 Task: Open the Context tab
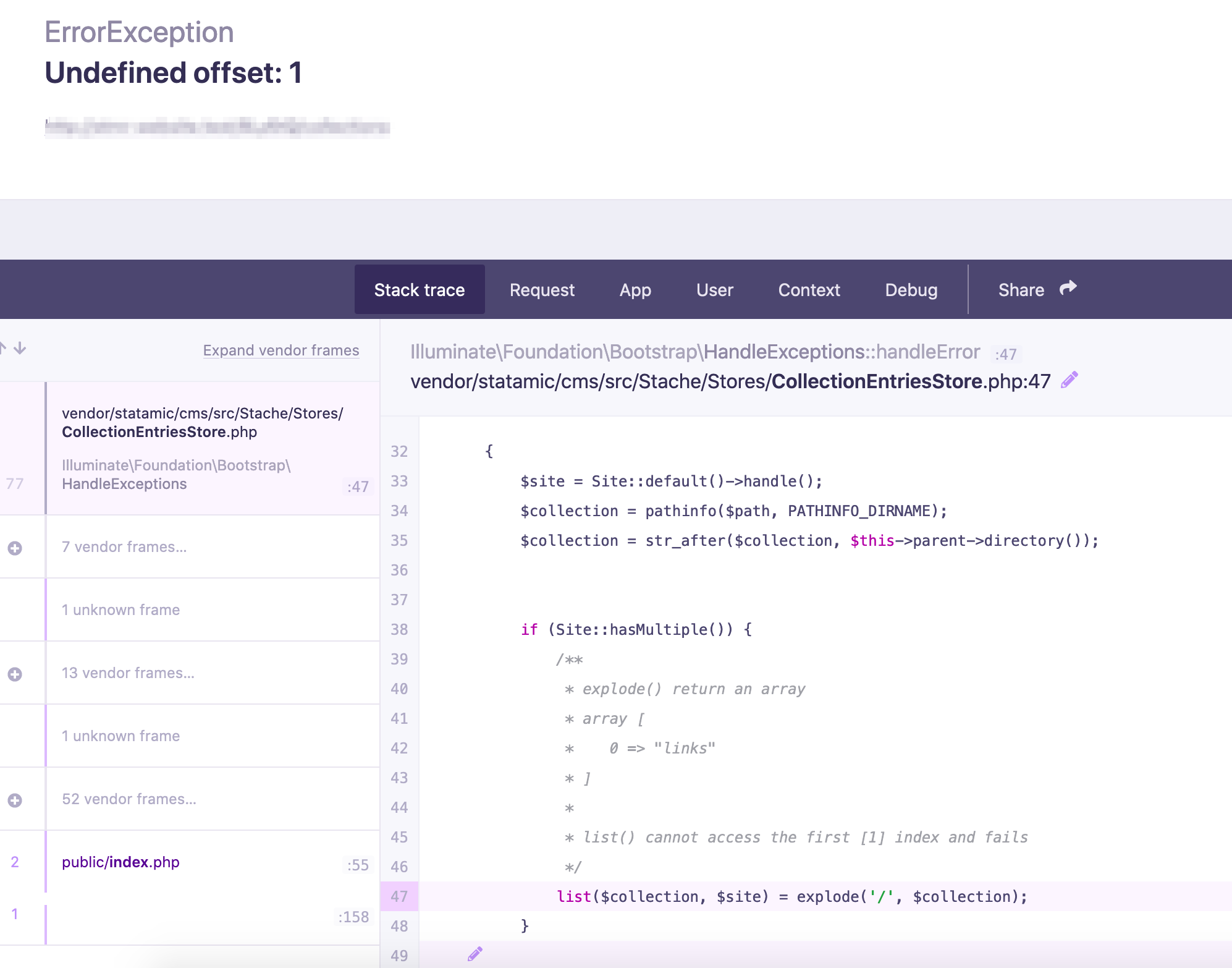tap(809, 289)
